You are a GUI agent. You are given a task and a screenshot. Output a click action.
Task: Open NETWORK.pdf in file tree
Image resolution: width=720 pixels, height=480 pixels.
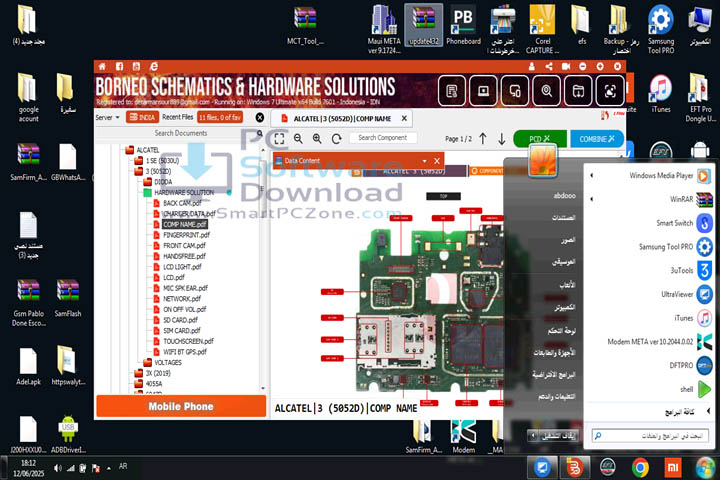click(x=183, y=299)
